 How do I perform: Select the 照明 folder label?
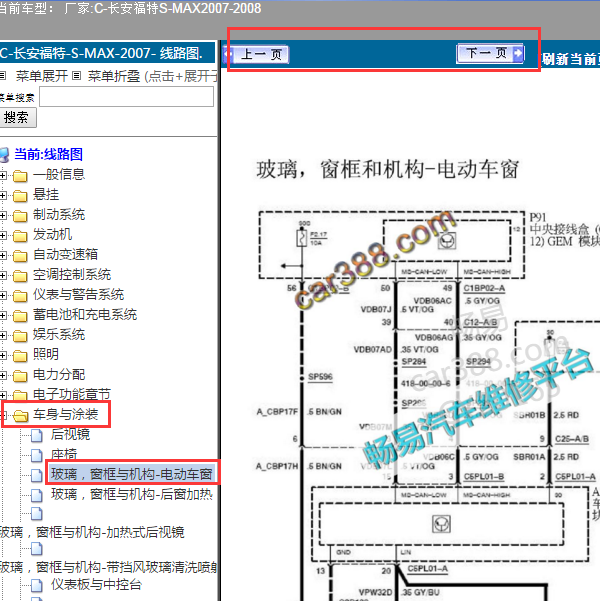(46, 354)
